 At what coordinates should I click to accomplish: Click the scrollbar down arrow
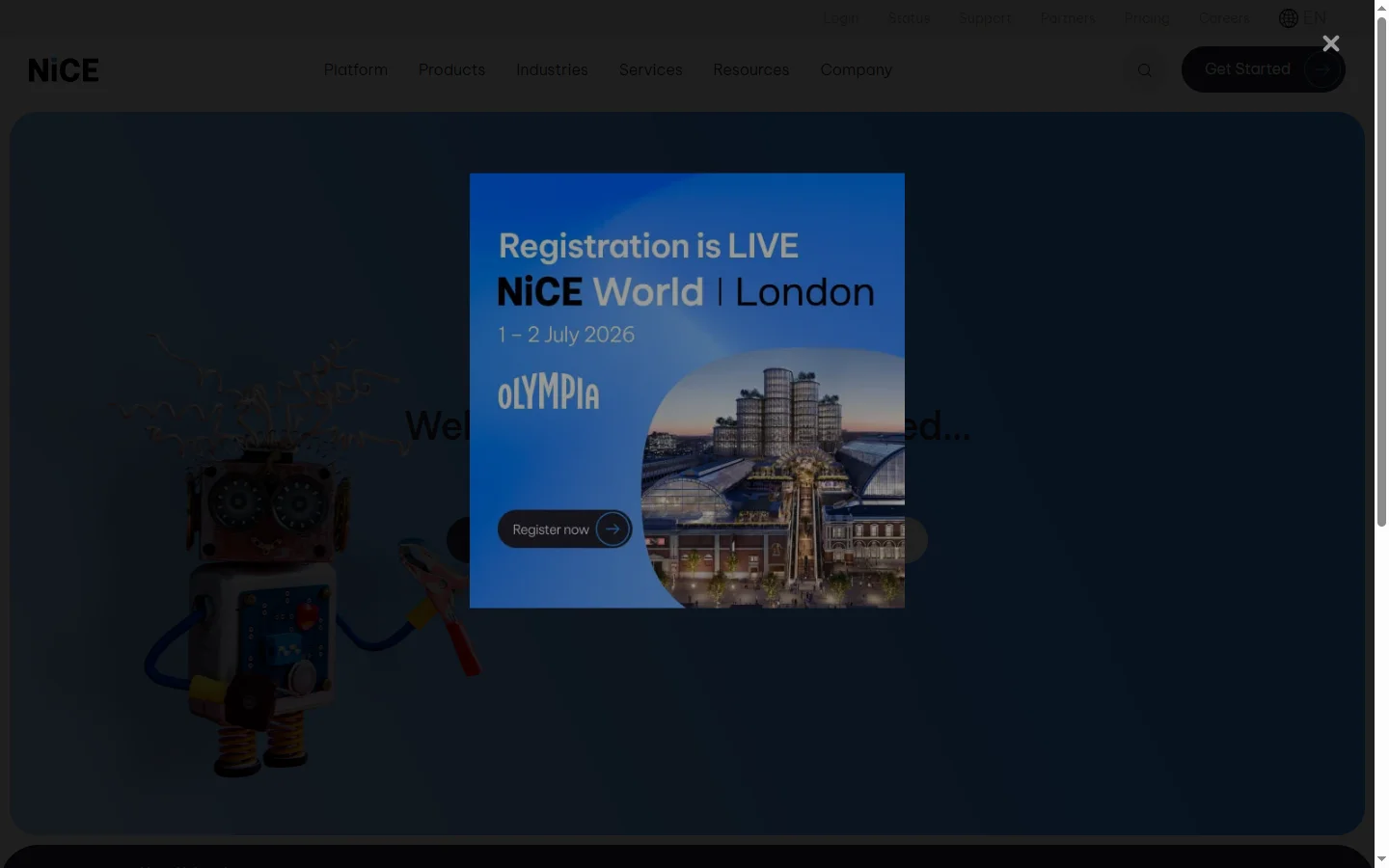pyautogui.click(x=1381, y=858)
